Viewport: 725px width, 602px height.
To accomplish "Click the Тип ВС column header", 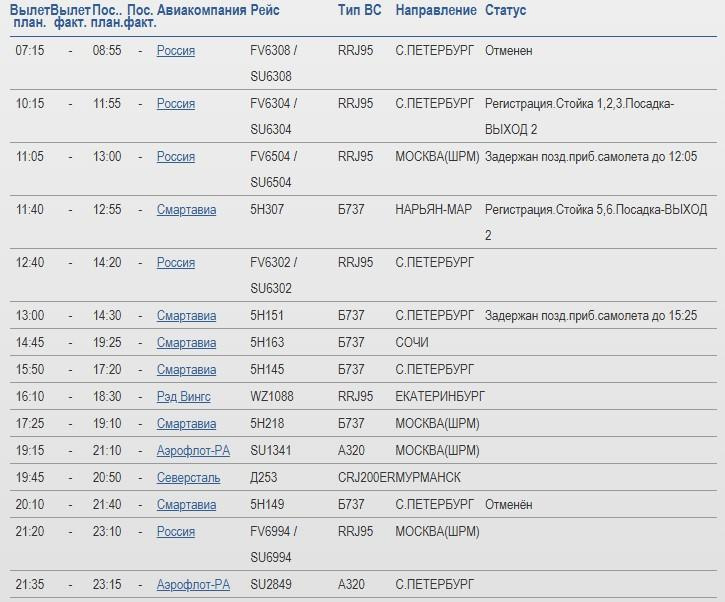I will (360, 10).
